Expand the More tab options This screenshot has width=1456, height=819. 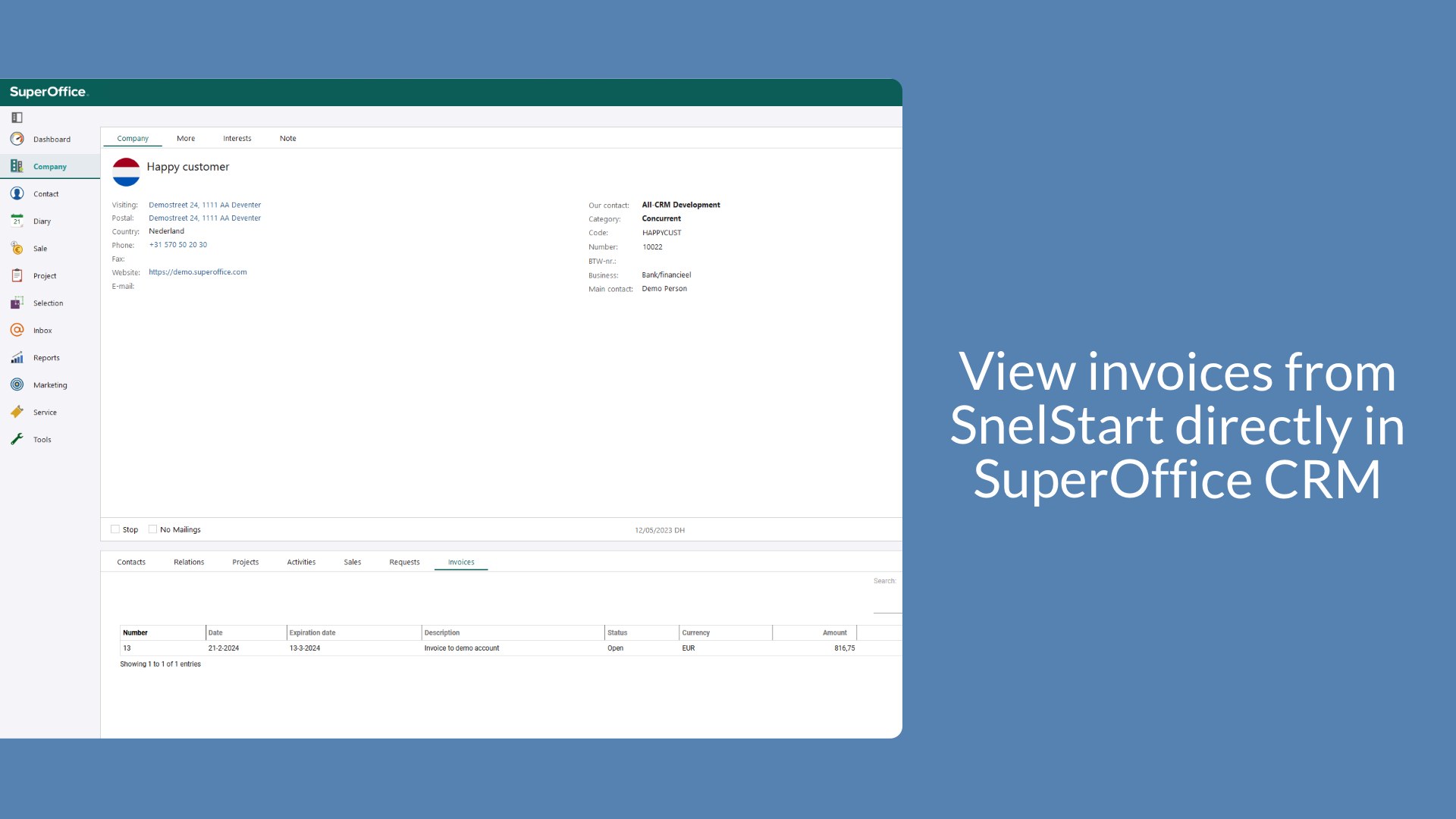(x=185, y=138)
